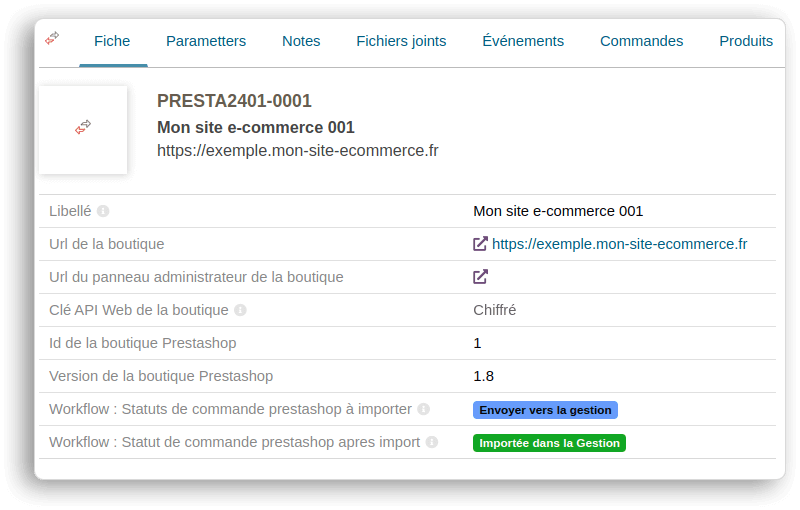This screenshot has height=510, width=800.
Task: Click the green Importée dans la Gestion badge
Action: click(x=549, y=443)
